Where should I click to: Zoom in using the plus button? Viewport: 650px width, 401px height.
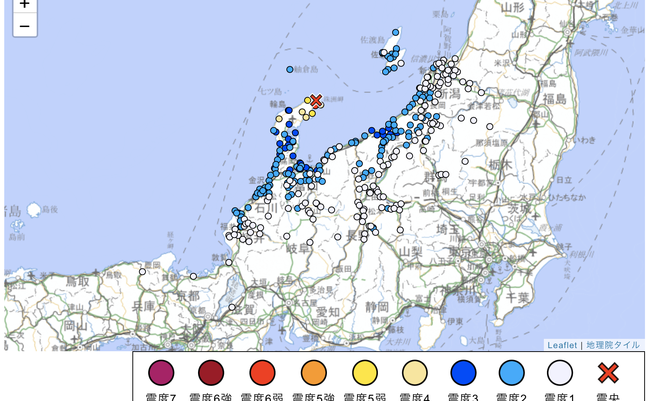pos(25,5)
